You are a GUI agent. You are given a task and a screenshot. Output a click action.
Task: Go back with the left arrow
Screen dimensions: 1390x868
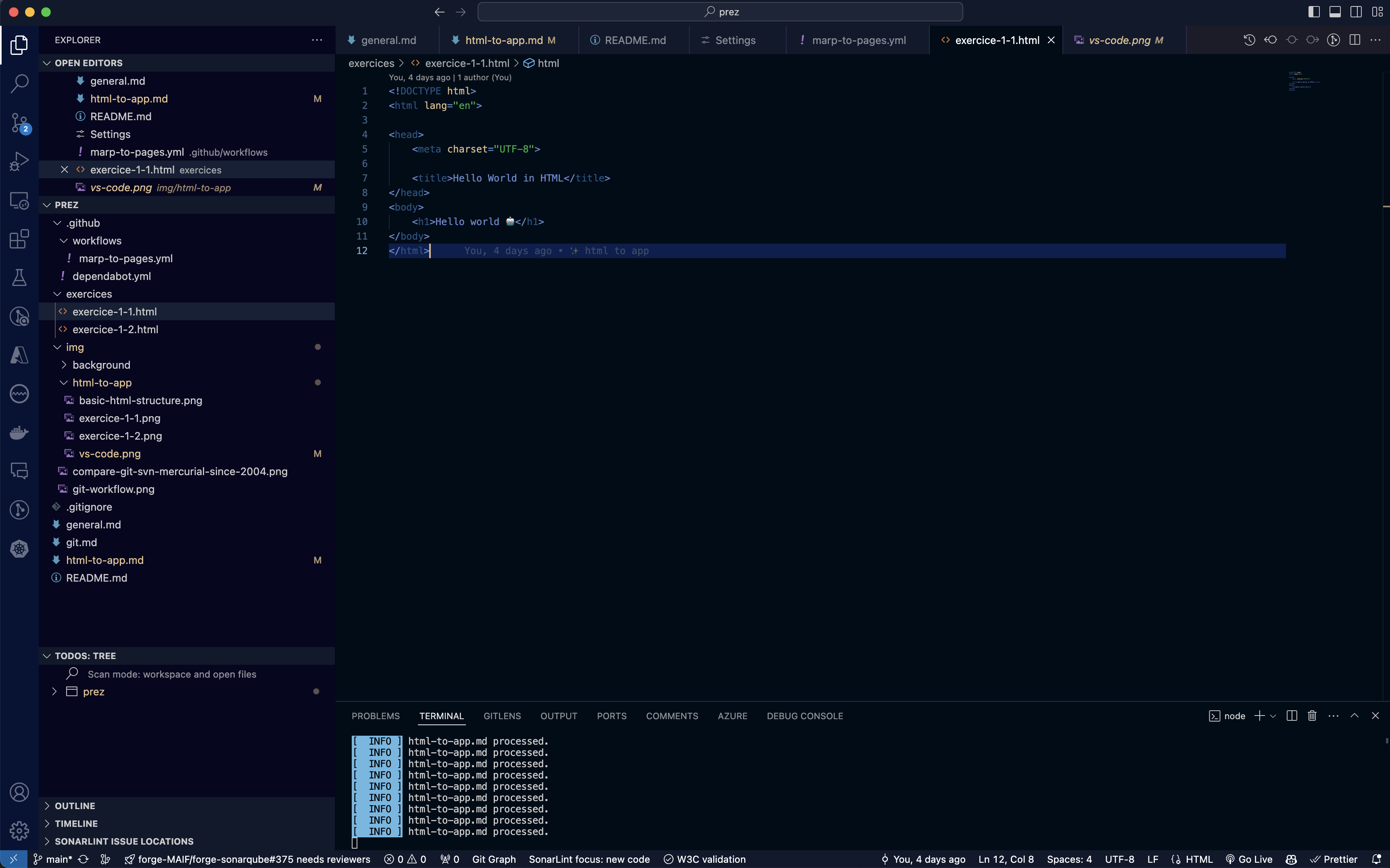tap(439, 12)
